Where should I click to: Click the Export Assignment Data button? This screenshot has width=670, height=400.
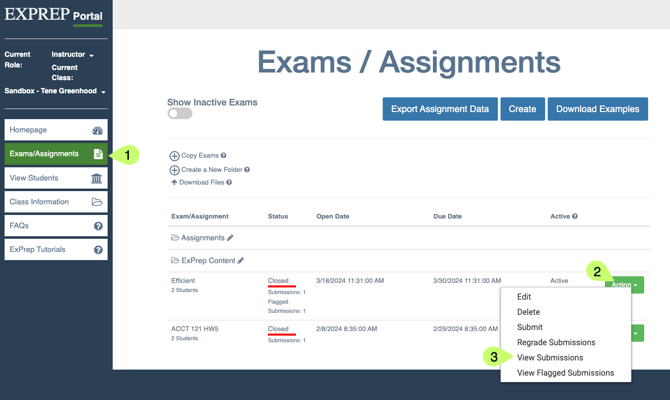[440, 109]
